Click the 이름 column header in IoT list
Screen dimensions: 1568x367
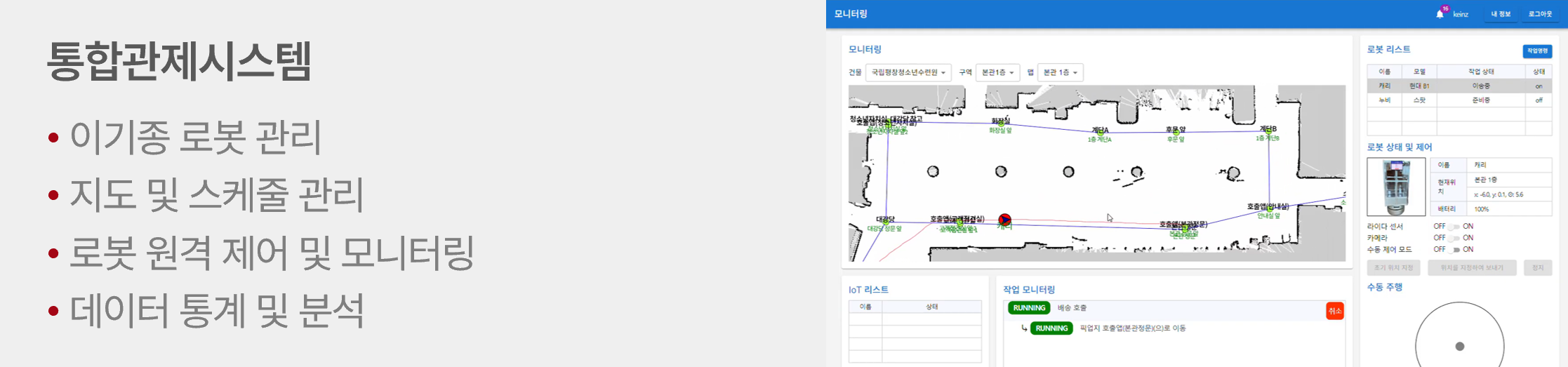(x=865, y=307)
